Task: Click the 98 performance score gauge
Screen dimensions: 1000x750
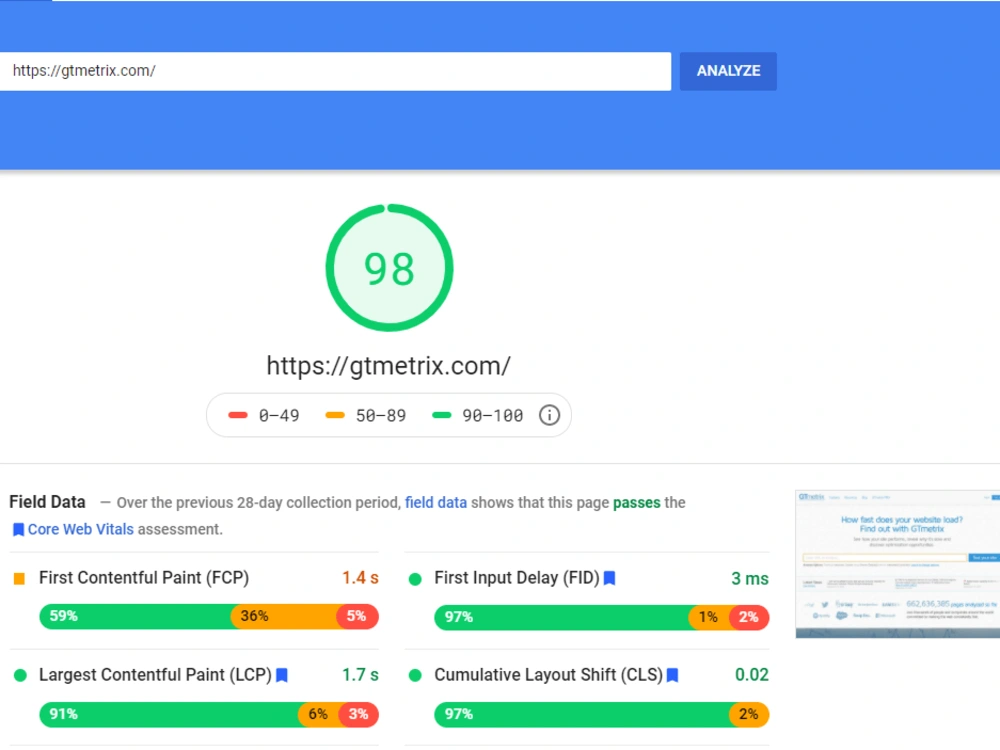Action: 389,268
